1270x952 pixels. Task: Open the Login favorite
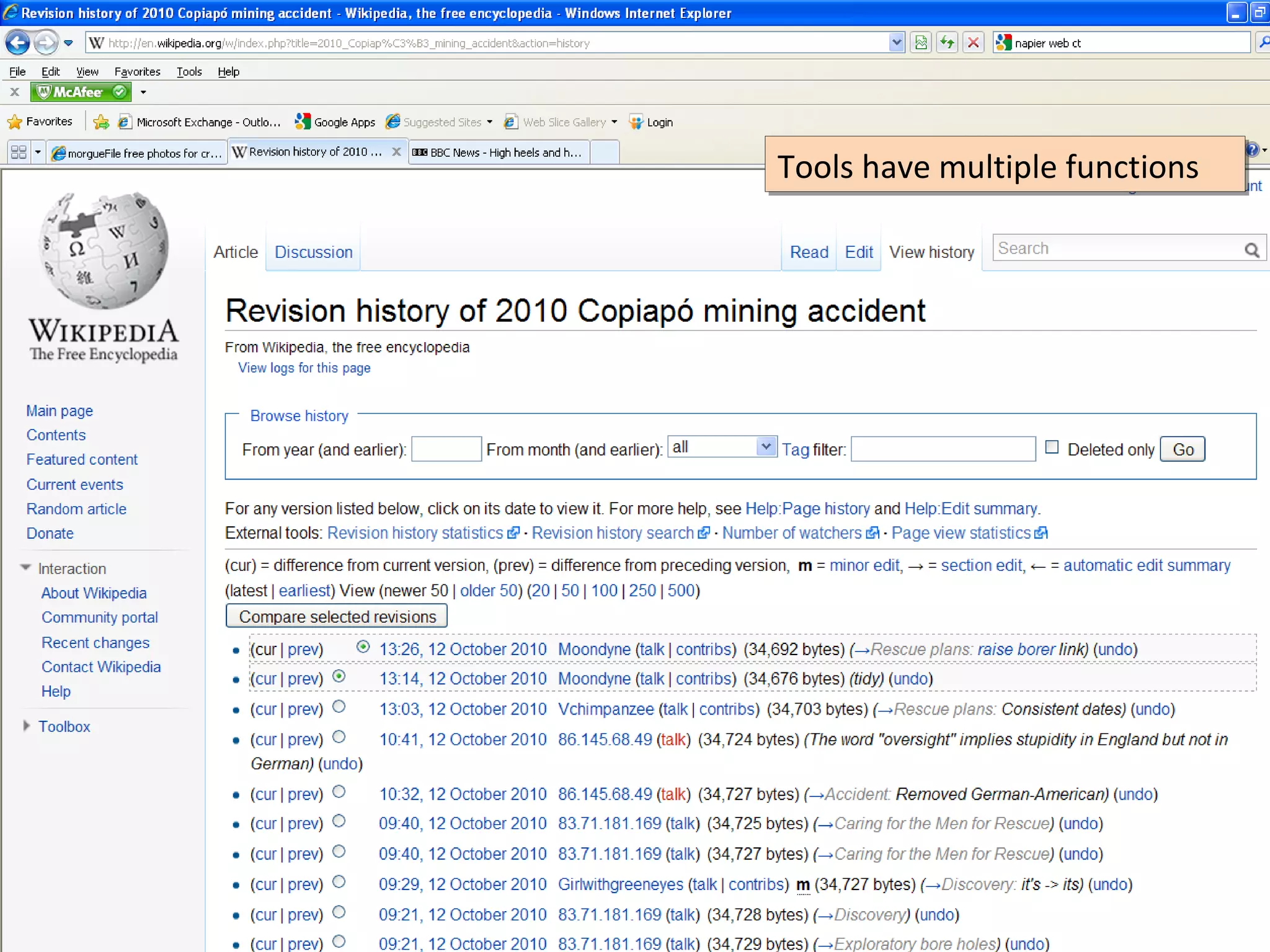(651, 121)
